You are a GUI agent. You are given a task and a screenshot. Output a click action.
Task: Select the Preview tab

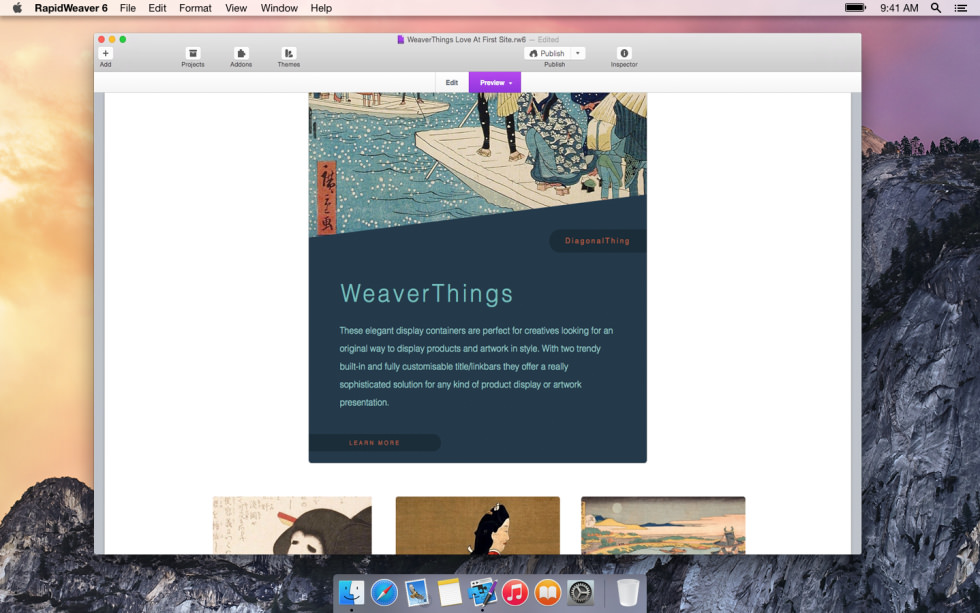(x=495, y=82)
